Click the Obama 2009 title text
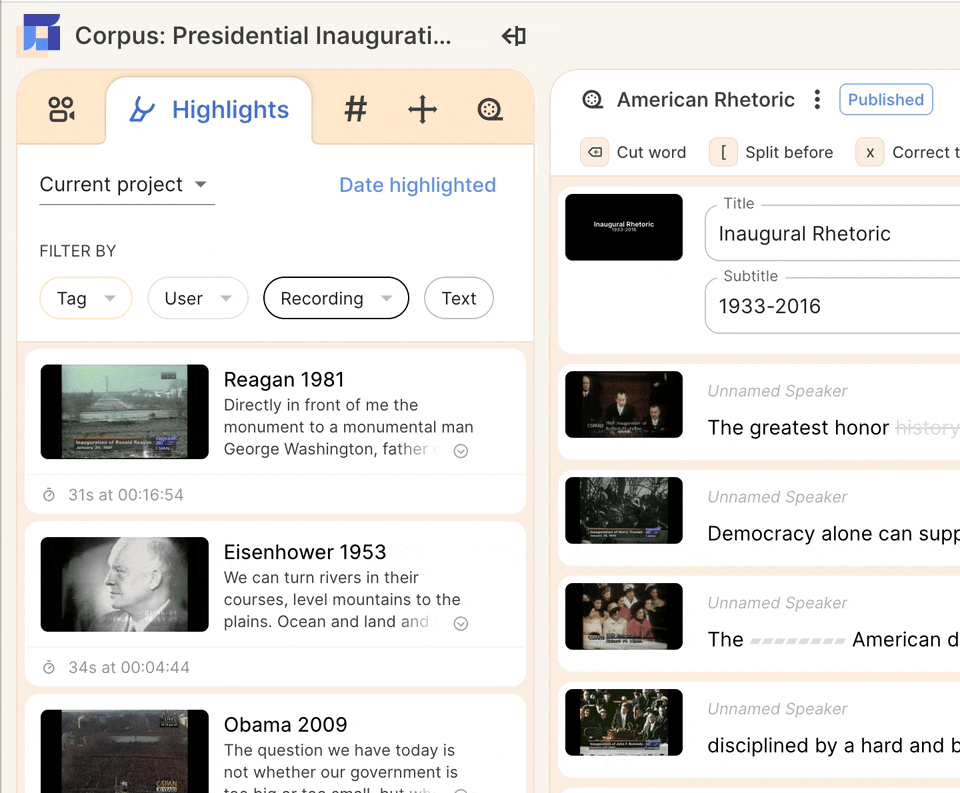This screenshot has width=960, height=793. click(285, 725)
